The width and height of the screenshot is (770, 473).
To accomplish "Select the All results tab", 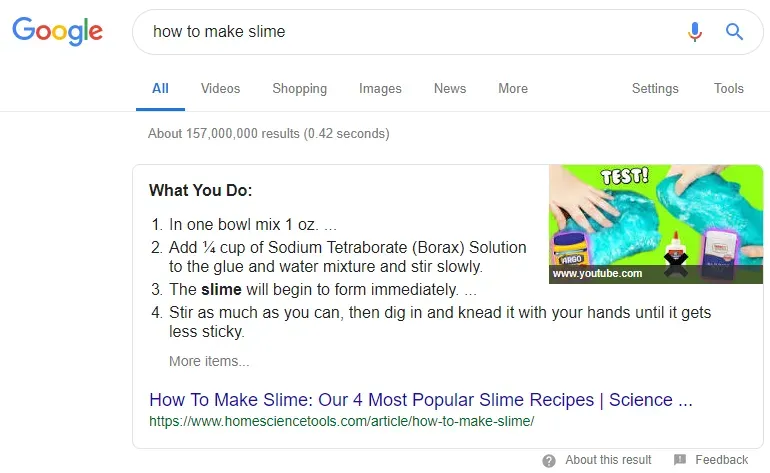I will (160, 88).
